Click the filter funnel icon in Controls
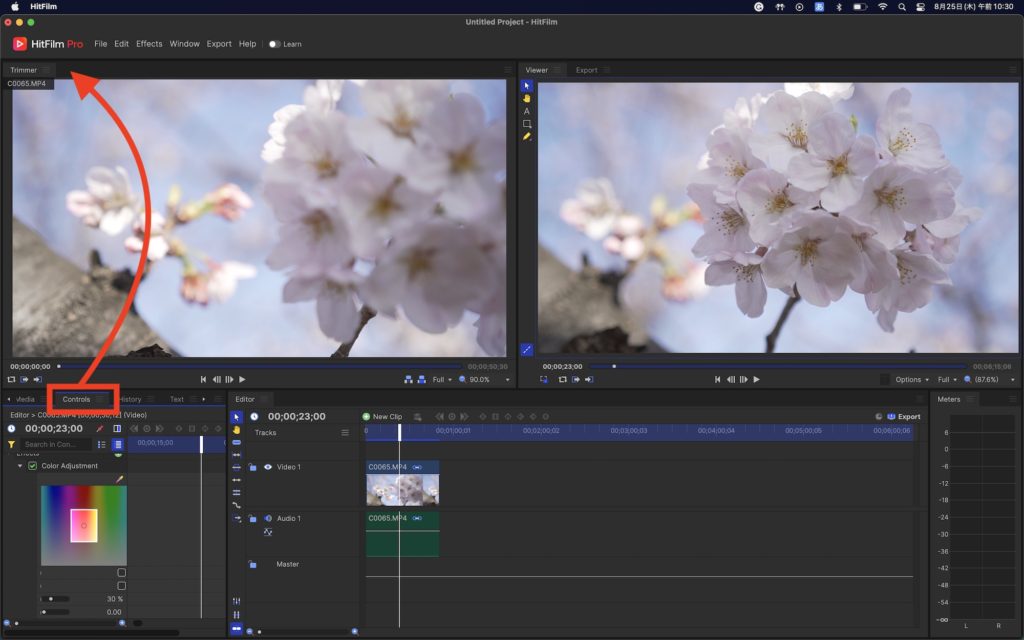The height and width of the screenshot is (640, 1024). click(11, 444)
